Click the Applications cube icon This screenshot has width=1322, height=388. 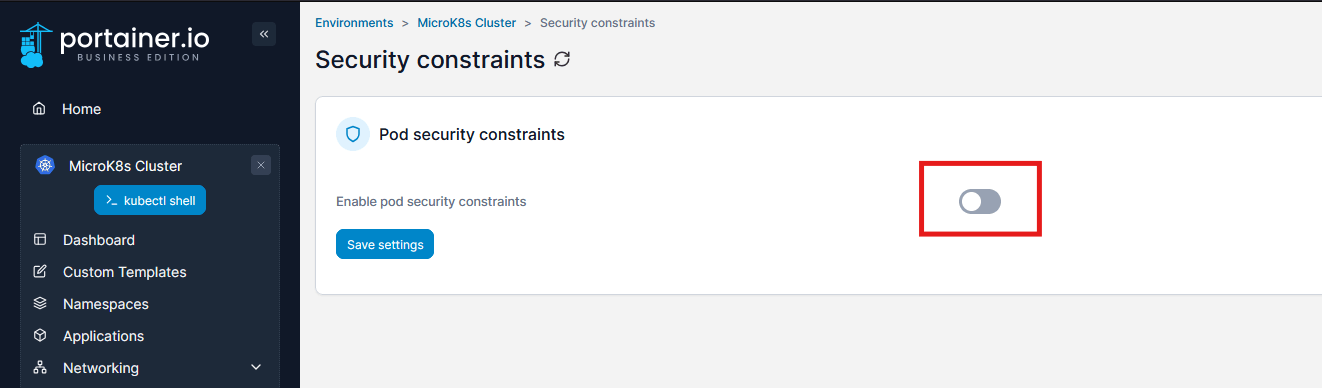[40, 336]
